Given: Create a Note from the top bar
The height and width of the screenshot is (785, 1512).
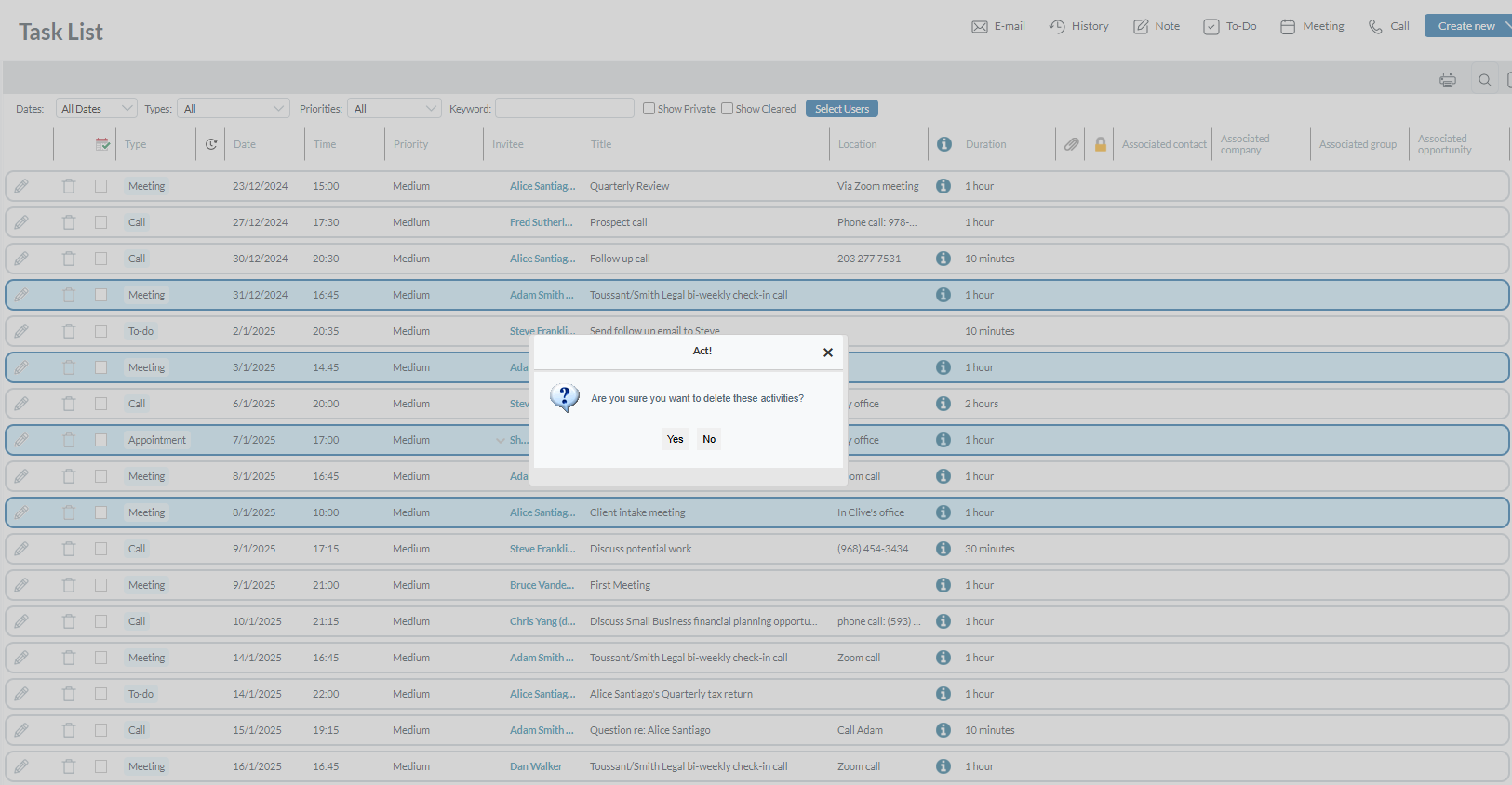Looking at the screenshot, I should tap(1157, 26).
